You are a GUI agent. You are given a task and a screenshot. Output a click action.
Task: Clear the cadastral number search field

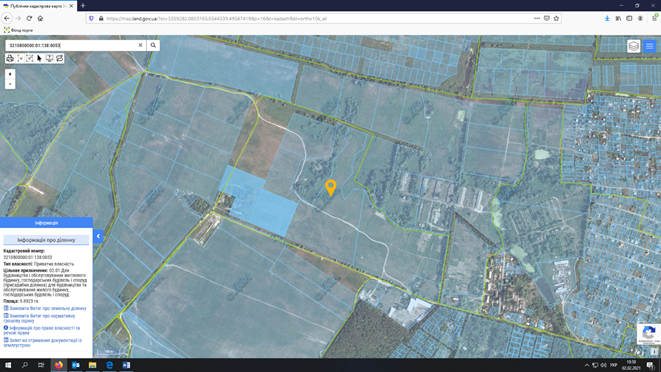click(140, 45)
